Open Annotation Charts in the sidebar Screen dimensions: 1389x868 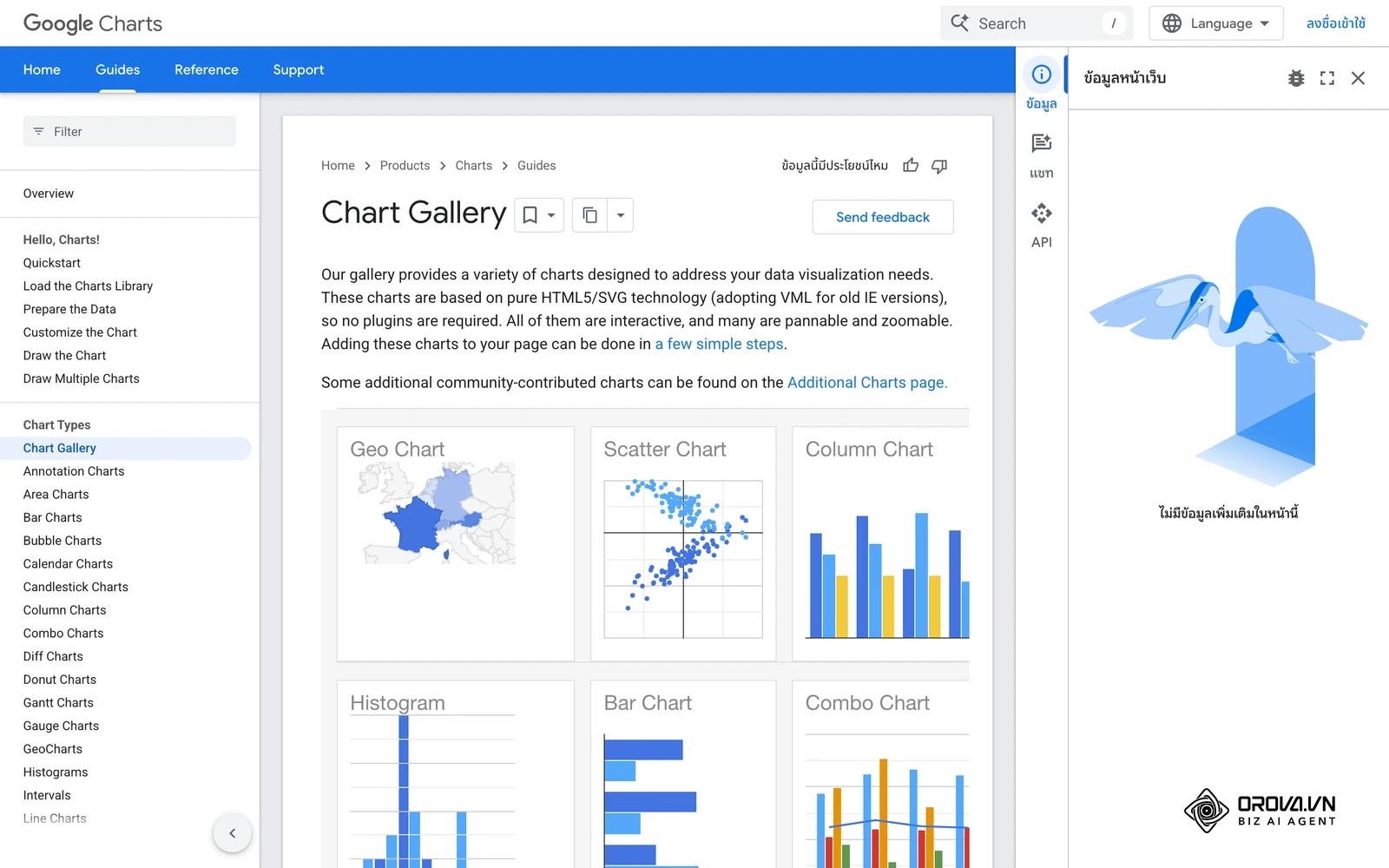[x=74, y=471]
